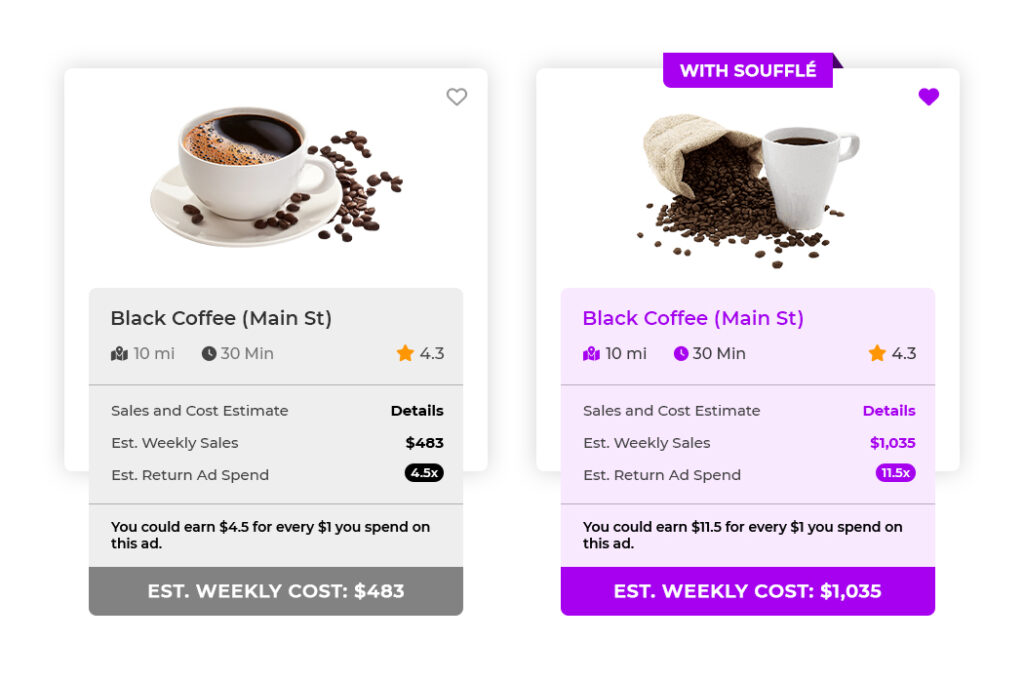Open coffee bean sack image
The image size is (1024, 683).
[x=748, y=191]
